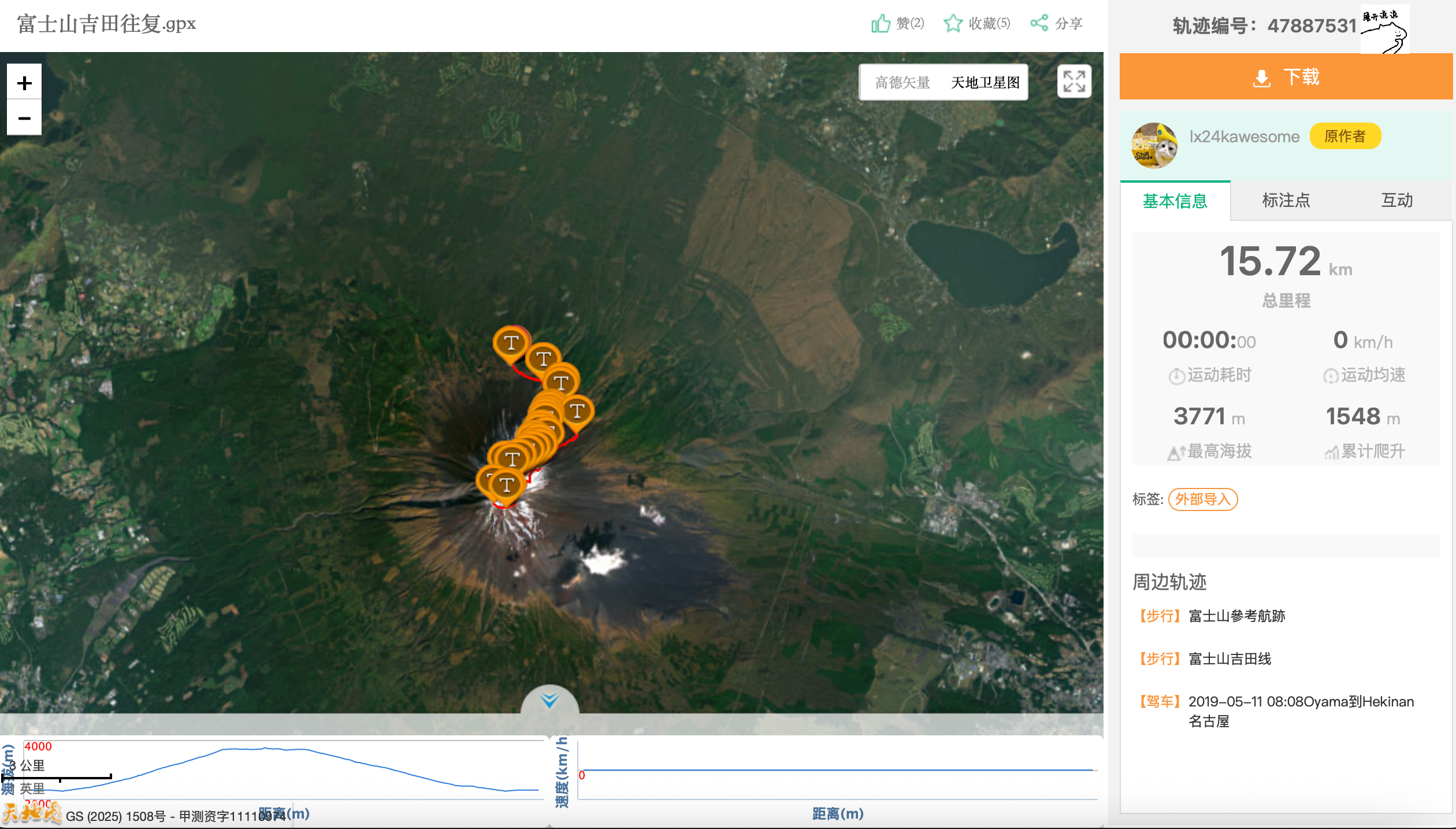Click the orange 下载 download button
Viewport: 1456px width, 829px height.
click(1286, 77)
